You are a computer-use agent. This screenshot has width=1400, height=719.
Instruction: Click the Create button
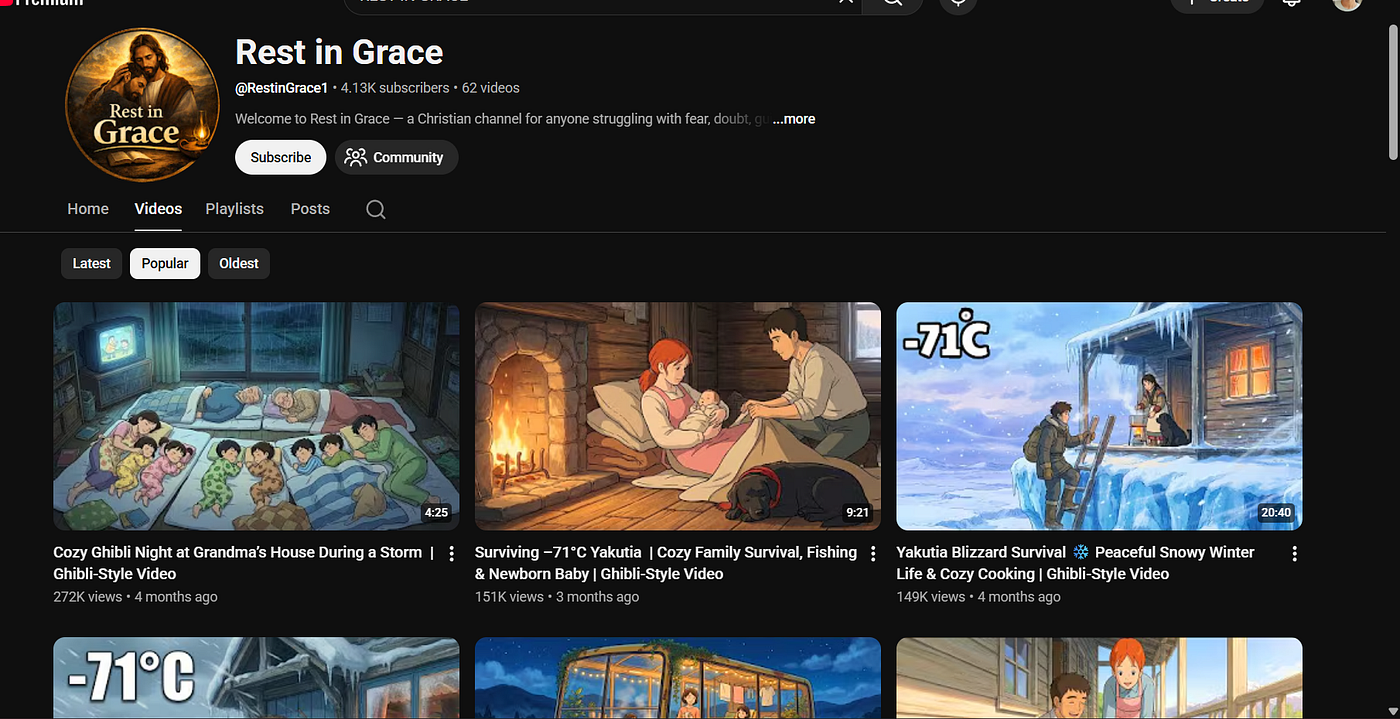click(x=1217, y=3)
